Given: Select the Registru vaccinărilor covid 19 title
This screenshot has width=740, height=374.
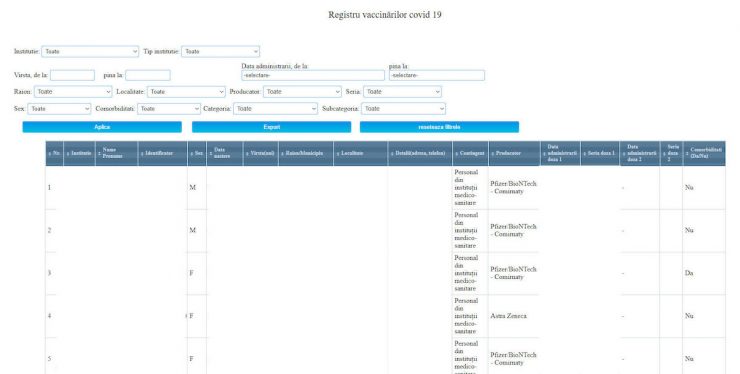Looking at the screenshot, I should 385,15.
